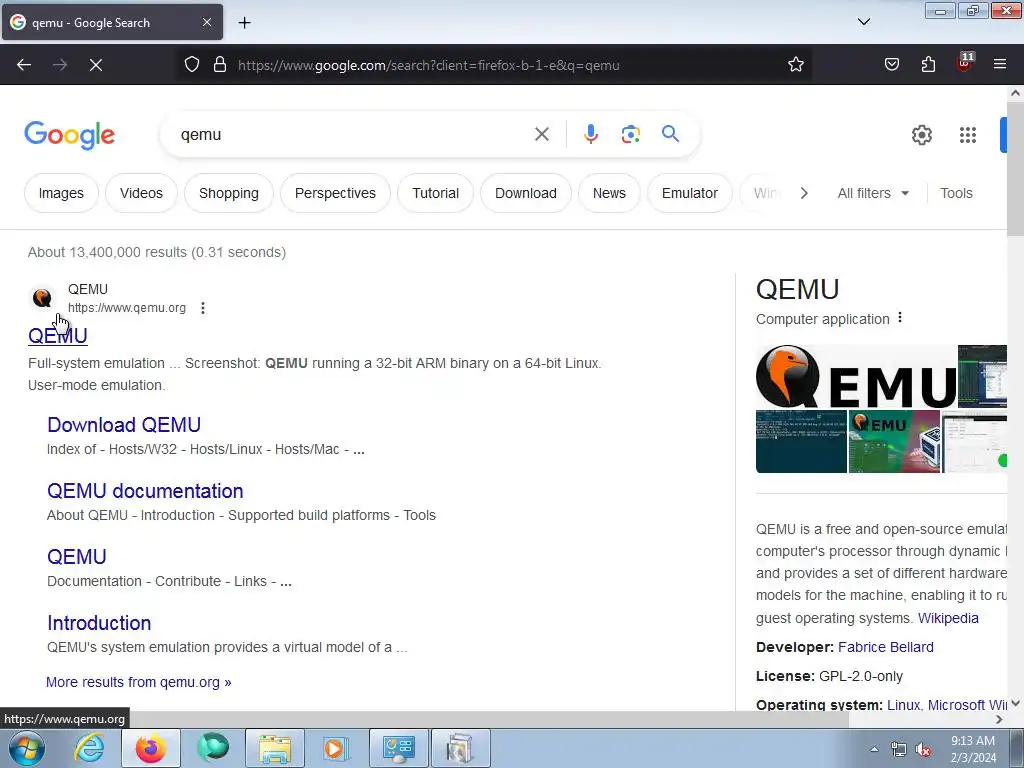Go back to the previous page
The width and height of the screenshot is (1024, 768).
click(x=24, y=65)
